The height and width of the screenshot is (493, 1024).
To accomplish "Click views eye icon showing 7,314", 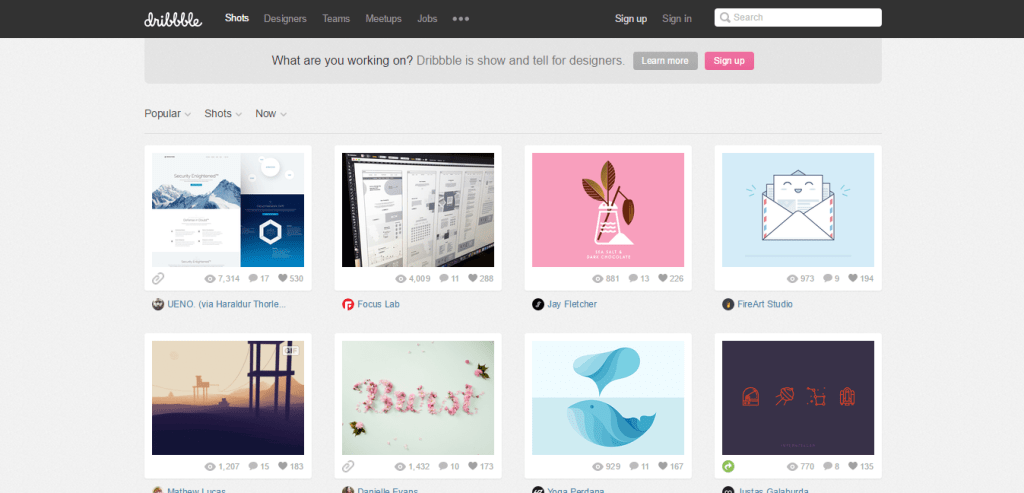I will (210, 279).
